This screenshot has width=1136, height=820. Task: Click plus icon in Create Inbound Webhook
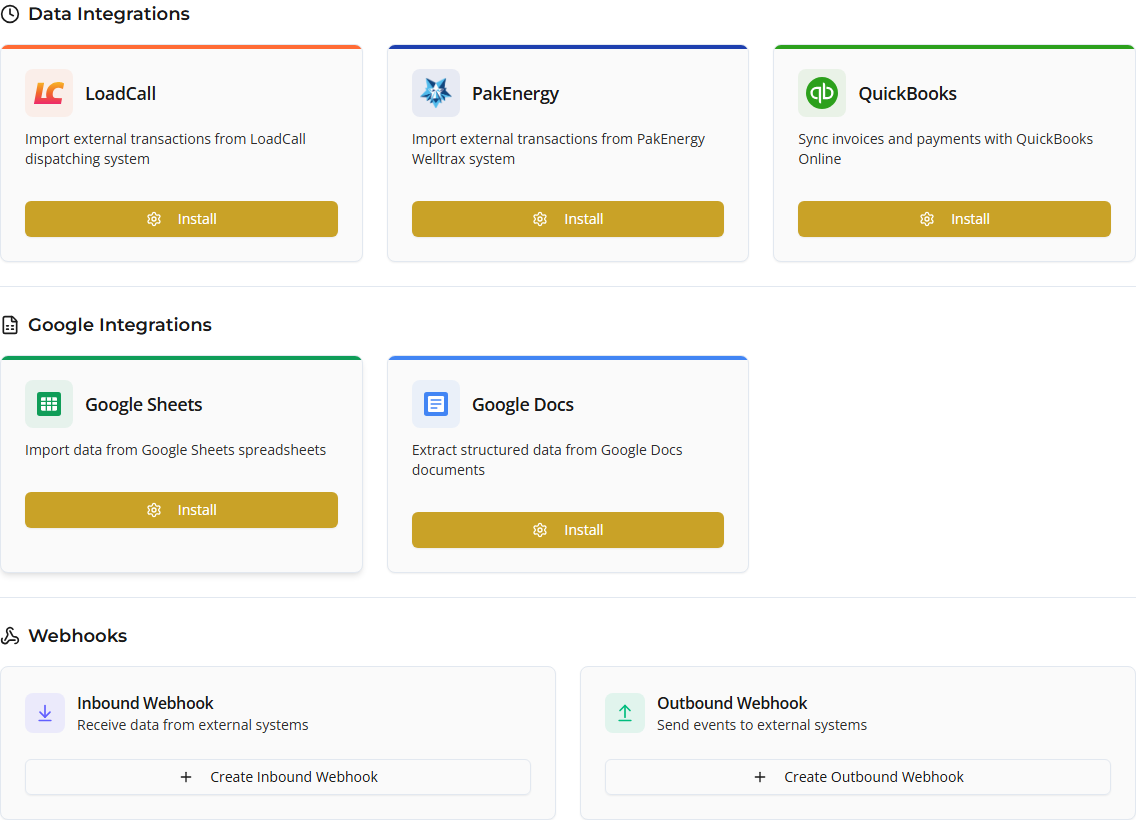[186, 777]
